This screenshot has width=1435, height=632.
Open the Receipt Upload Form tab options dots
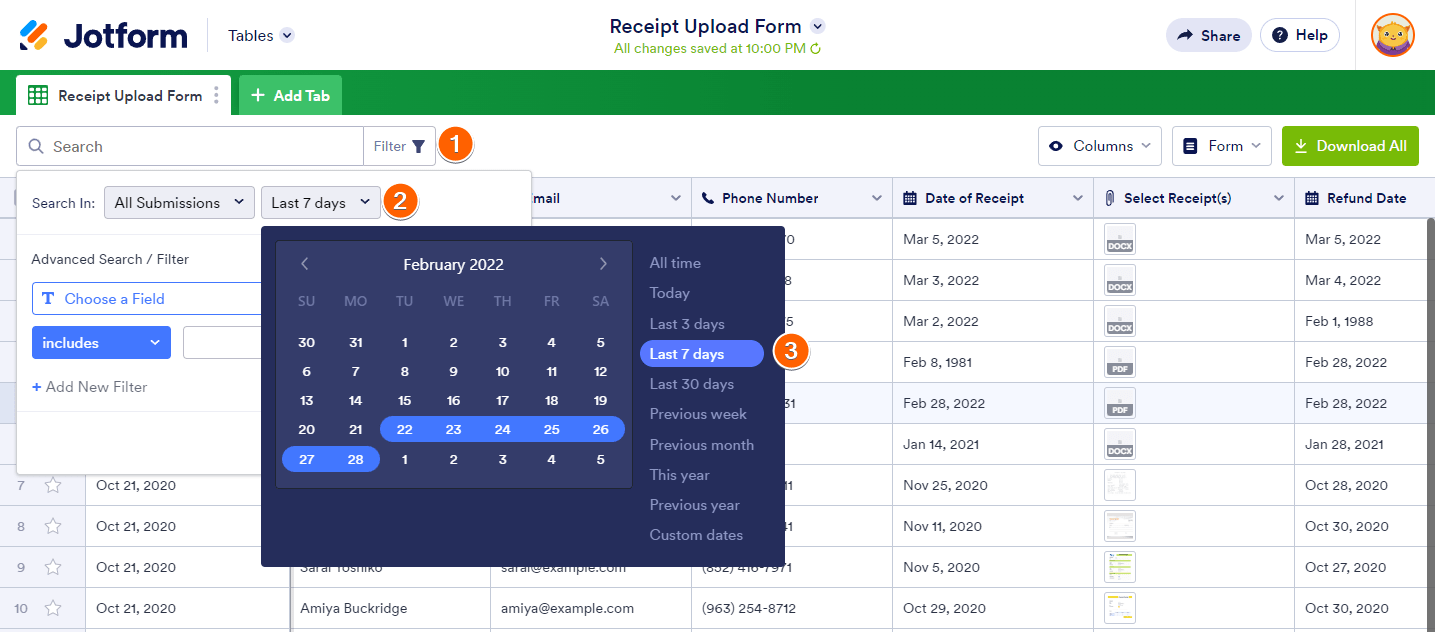click(216, 96)
